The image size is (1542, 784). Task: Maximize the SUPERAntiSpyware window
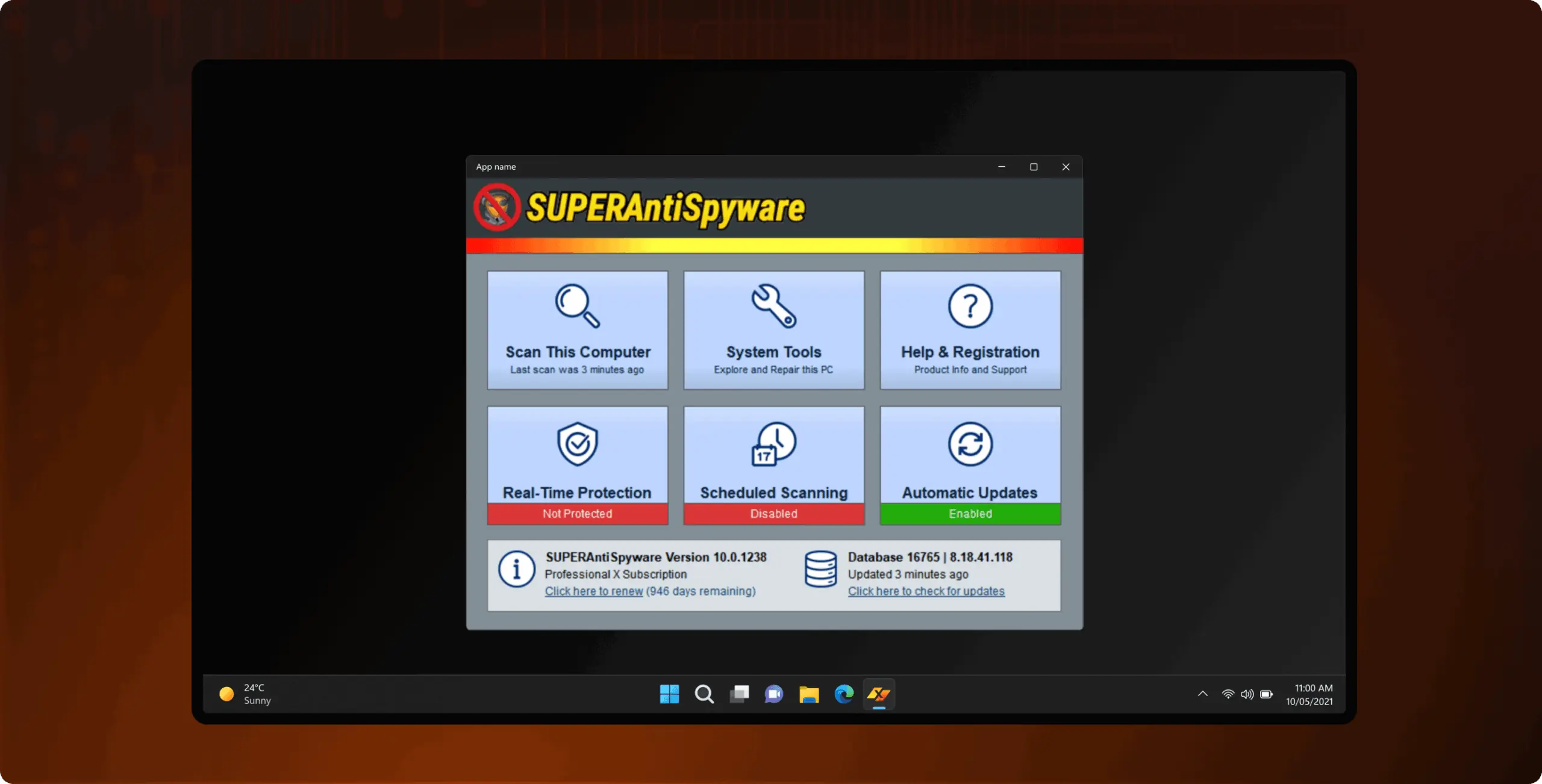pyautogui.click(x=1034, y=167)
